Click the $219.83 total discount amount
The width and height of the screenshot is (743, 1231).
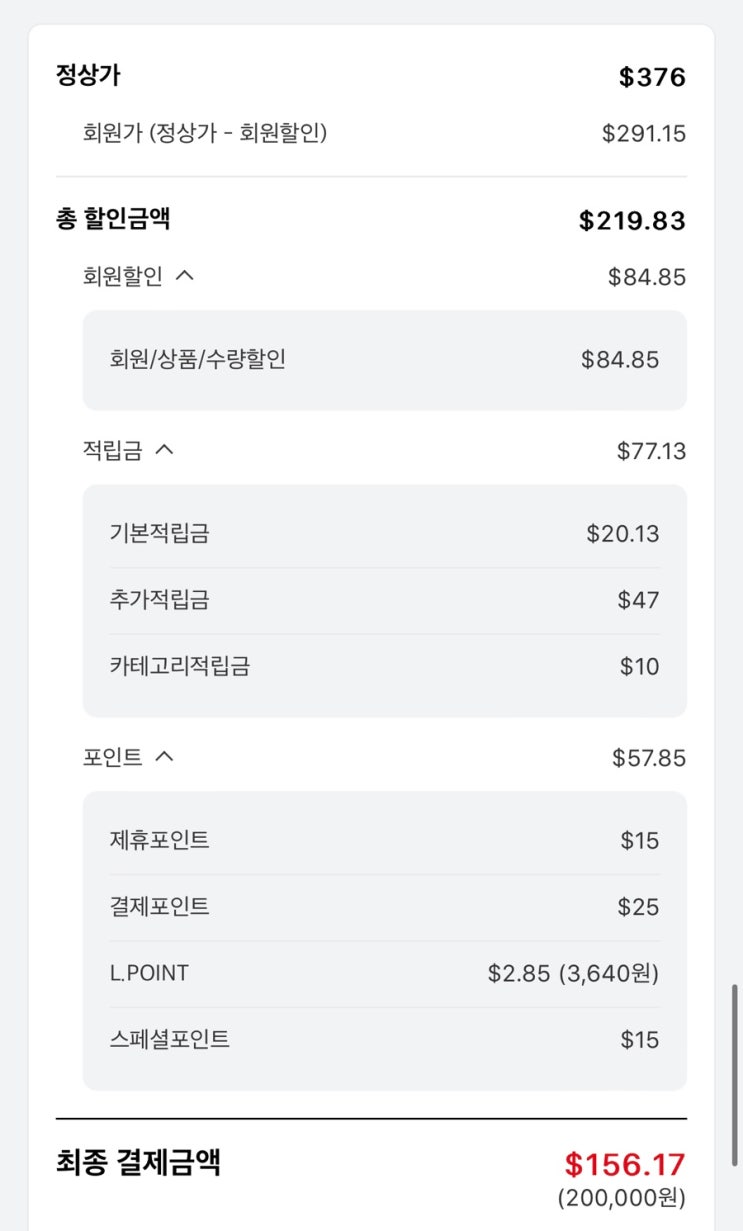632,221
